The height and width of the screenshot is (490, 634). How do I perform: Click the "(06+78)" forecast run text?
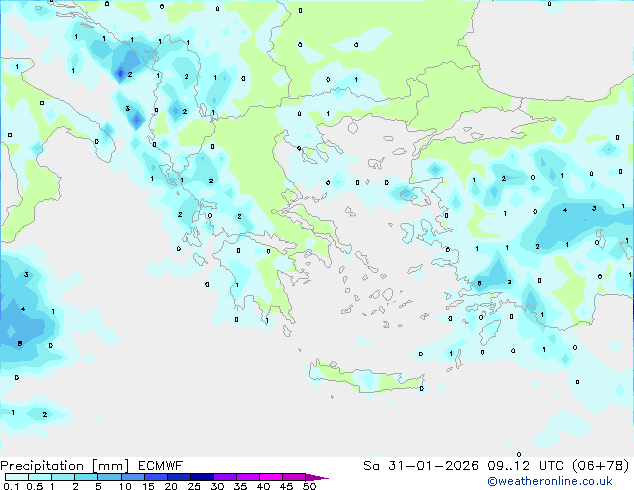click(x=601, y=466)
